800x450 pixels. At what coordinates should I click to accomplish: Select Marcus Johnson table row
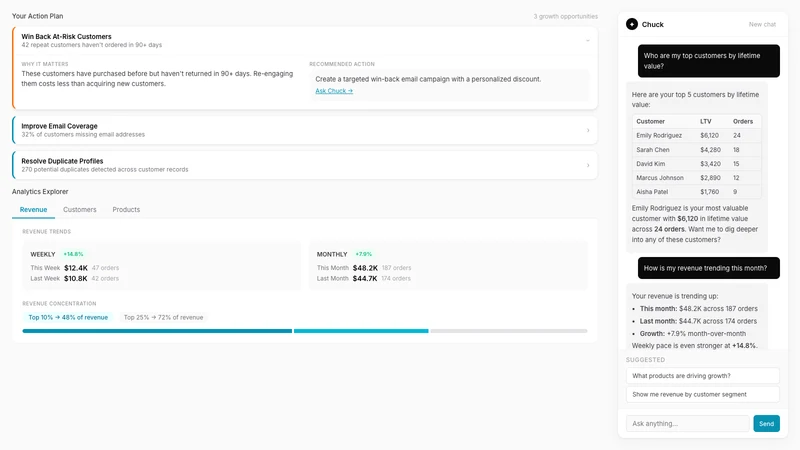696,178
